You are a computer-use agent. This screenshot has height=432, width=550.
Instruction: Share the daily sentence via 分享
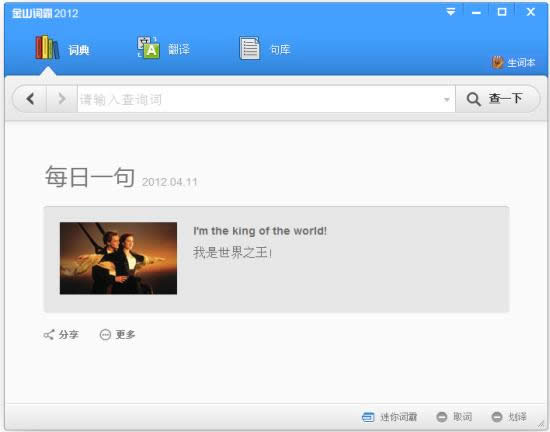tap(61, 335)
